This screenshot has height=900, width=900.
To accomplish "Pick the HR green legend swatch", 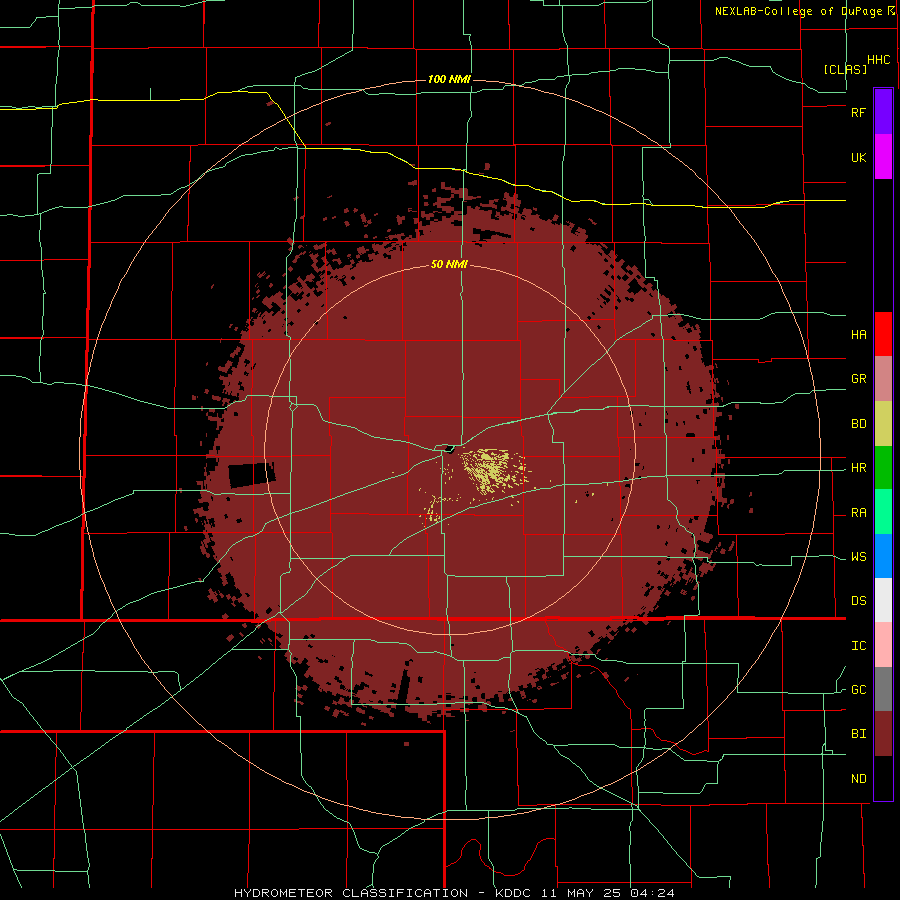I will pos(883,468).
